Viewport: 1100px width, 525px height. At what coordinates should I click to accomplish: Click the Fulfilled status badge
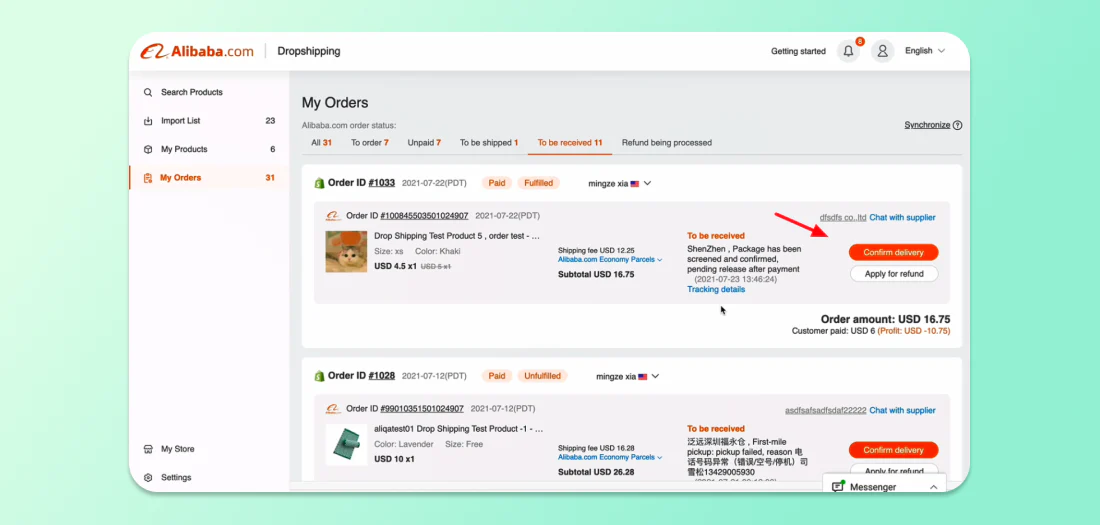[539, 183]
